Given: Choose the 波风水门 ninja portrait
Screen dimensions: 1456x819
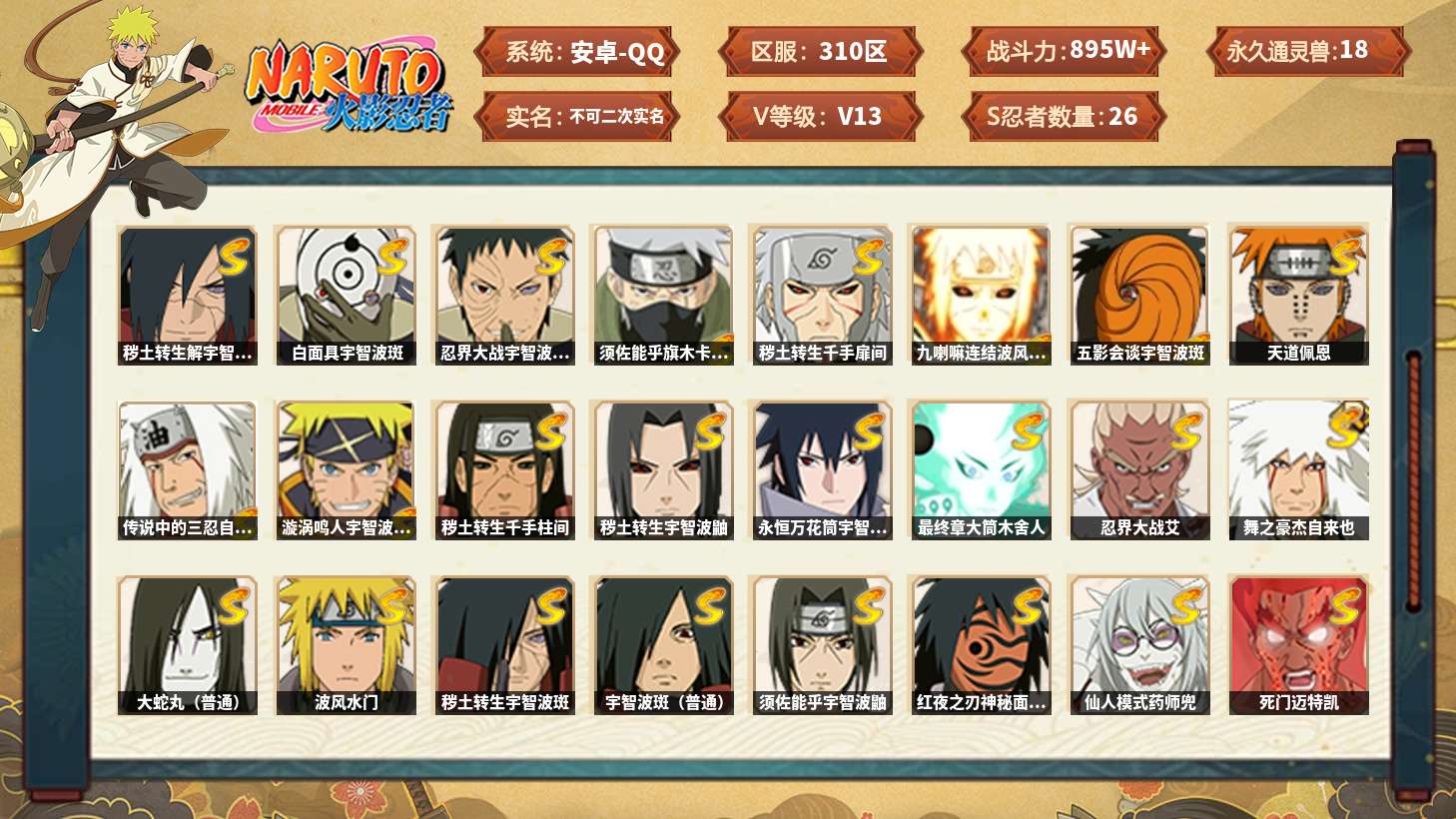Looking at the screenshot, I should coord(347,645).
